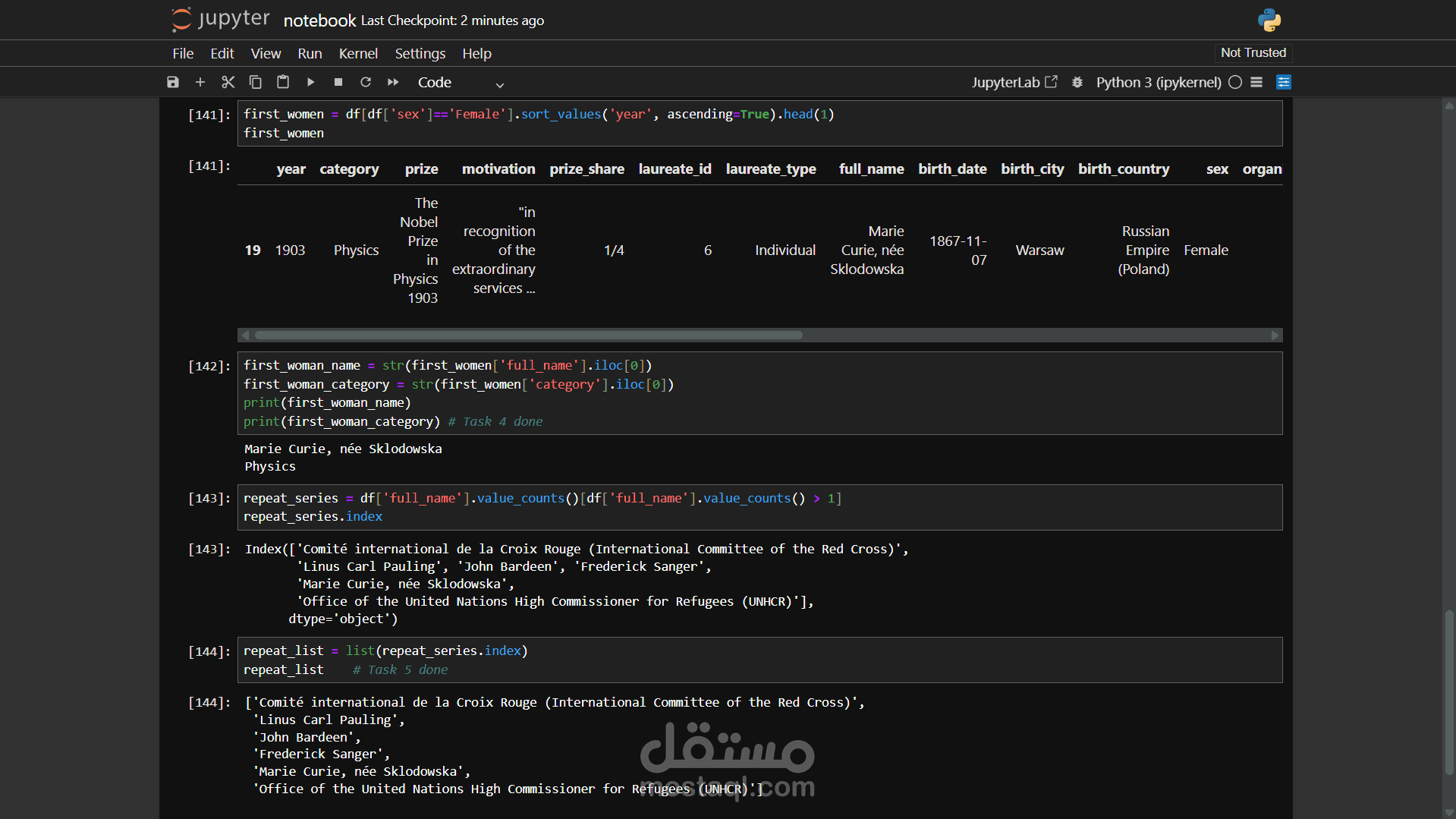This screenshot has width=1456, height=819.
Task: Paste cell from clipboard
Action: [x=283, y=82]
